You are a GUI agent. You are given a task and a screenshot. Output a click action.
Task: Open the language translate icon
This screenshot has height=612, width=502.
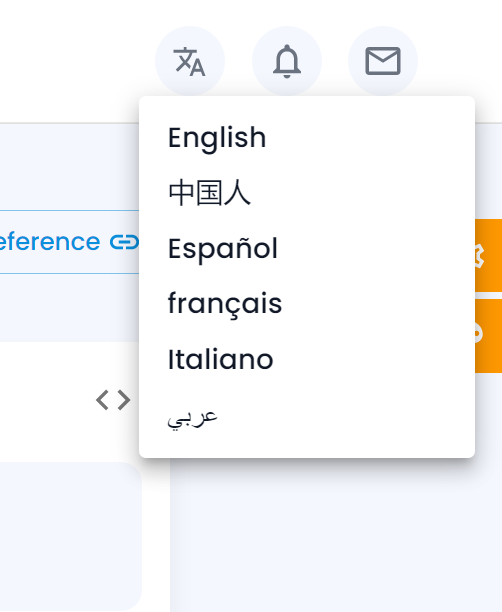click(x=190, y=61)
